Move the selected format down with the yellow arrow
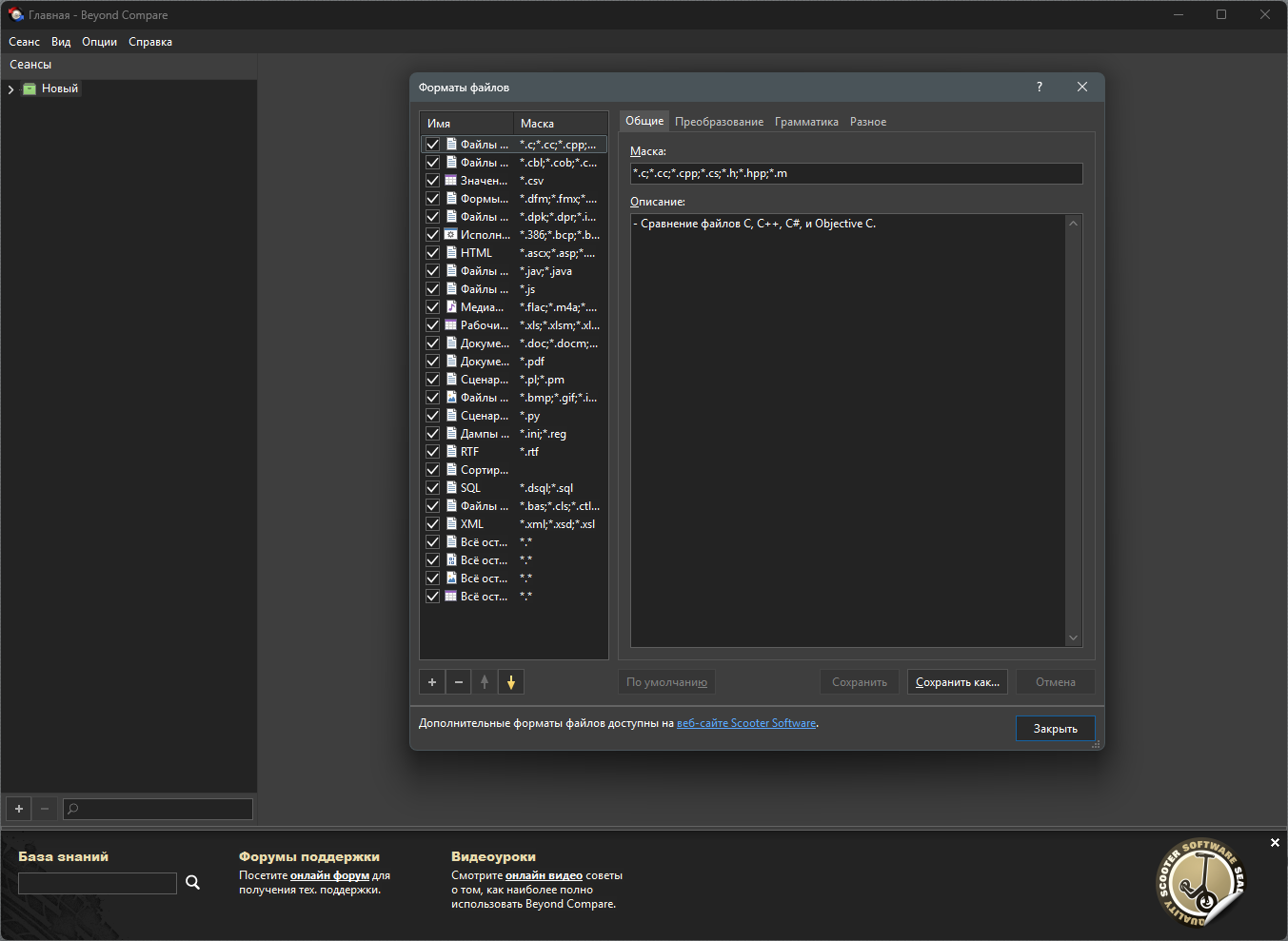 (511, 682)
